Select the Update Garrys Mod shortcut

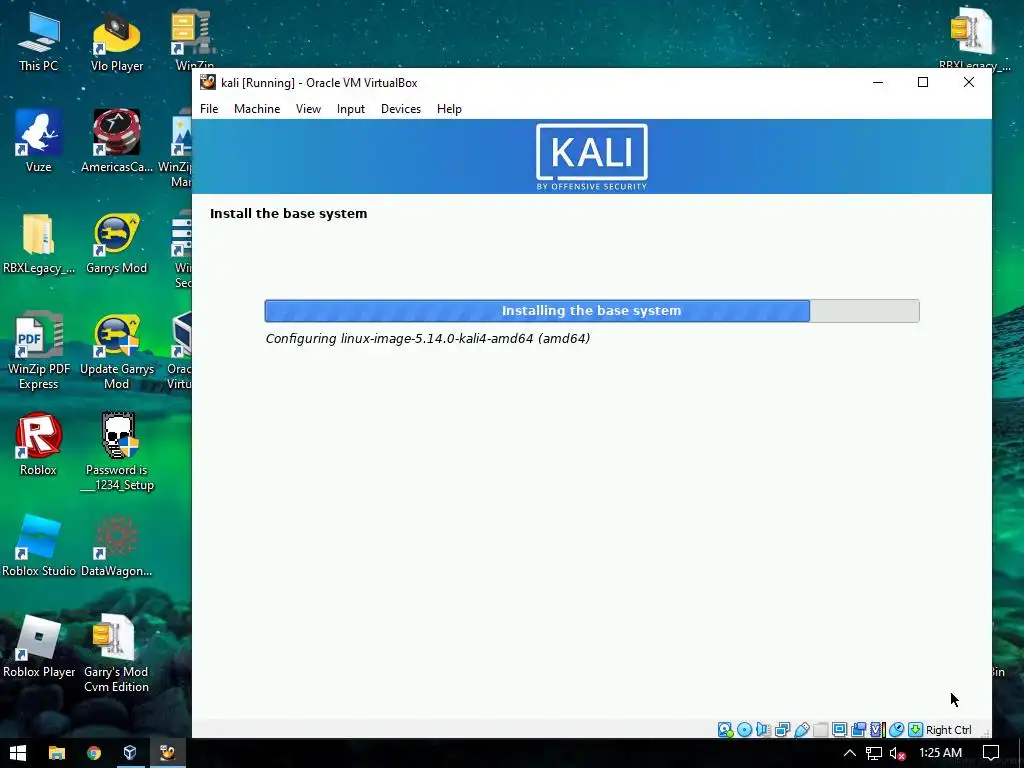117,350
